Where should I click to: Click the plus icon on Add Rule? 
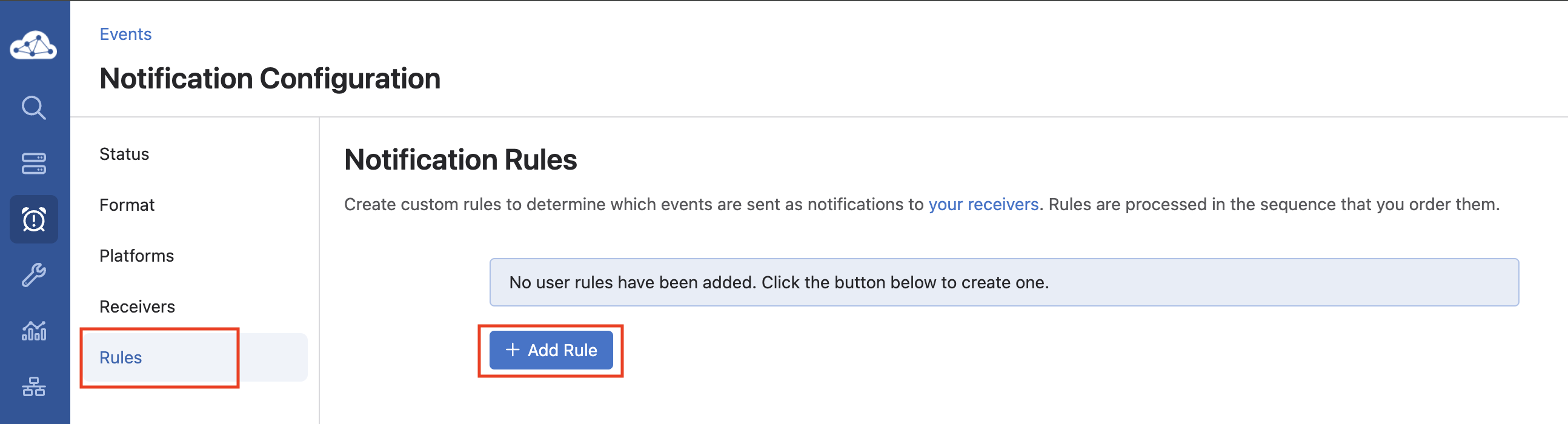[513, 349]
